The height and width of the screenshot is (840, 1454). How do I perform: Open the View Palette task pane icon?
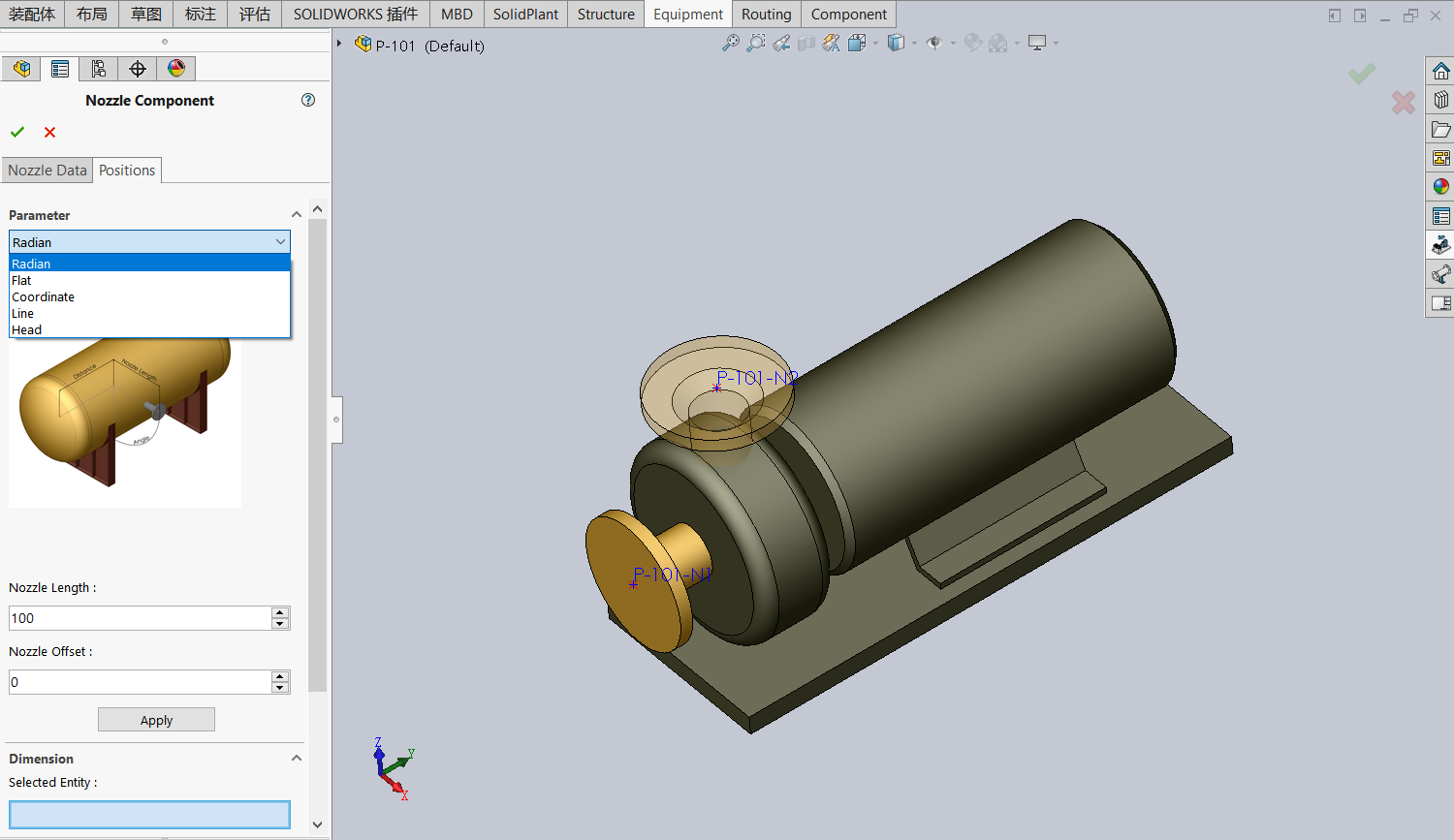pos(1441,158)
